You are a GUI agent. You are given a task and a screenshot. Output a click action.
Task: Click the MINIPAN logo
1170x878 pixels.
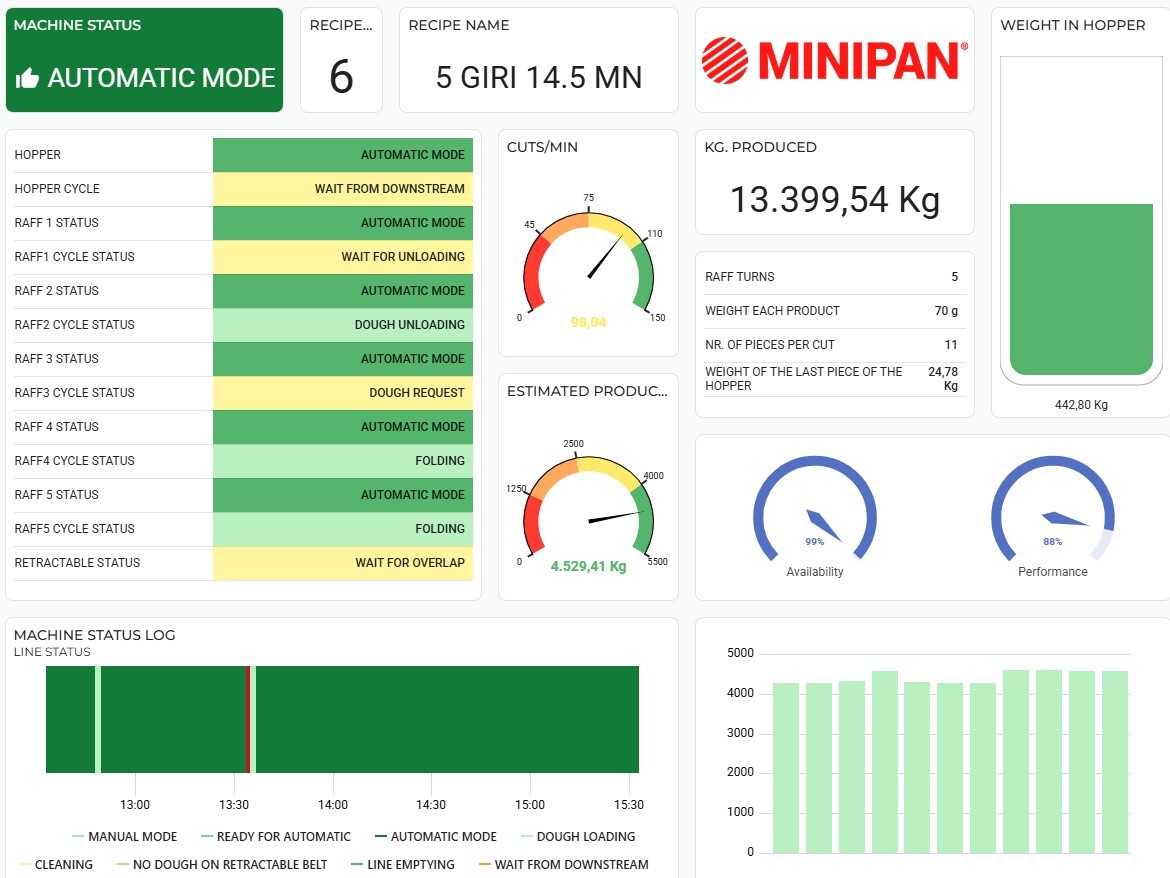pyautogui.click(x=832, y=59)
